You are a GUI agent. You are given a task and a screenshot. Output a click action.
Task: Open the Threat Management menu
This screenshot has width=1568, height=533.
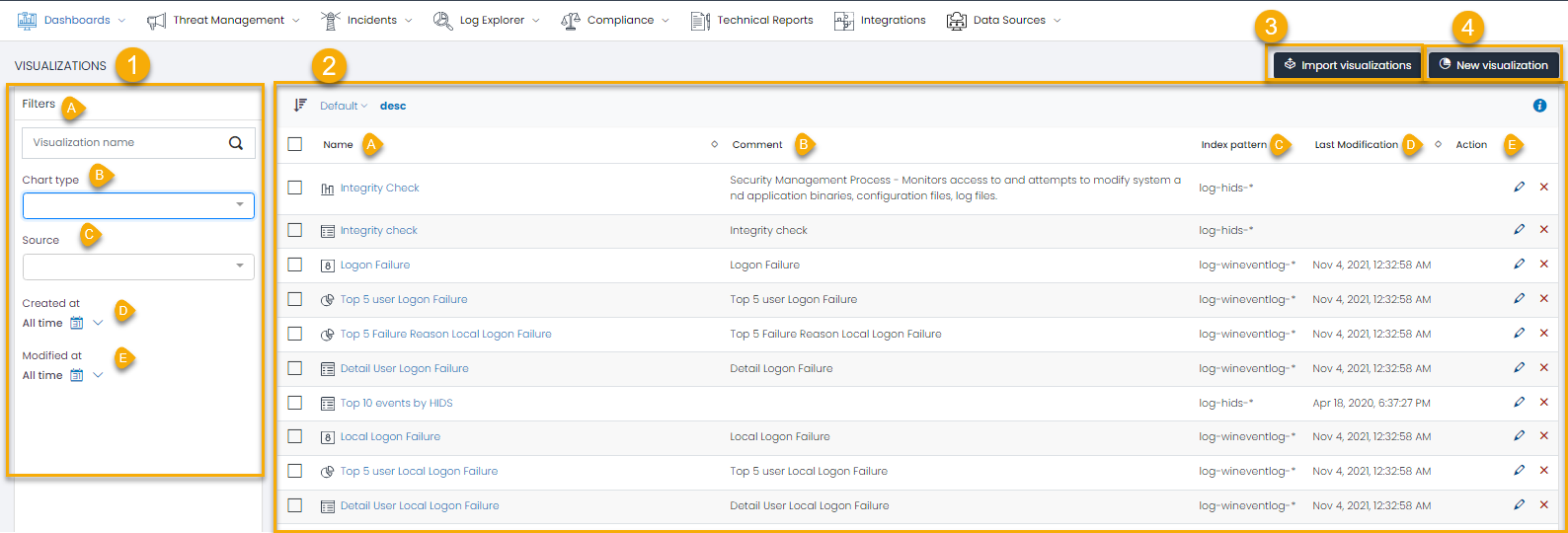point(222,20)
